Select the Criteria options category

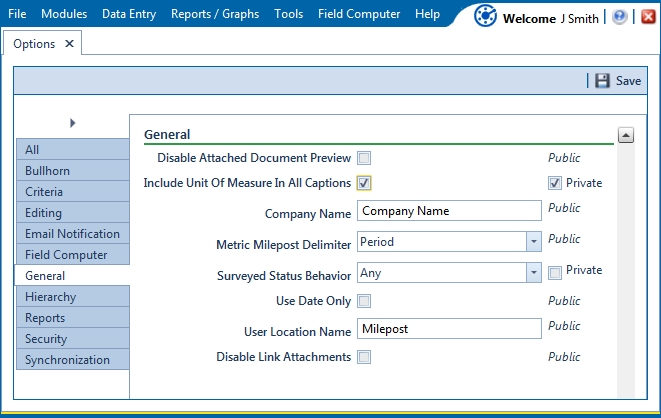73,192
